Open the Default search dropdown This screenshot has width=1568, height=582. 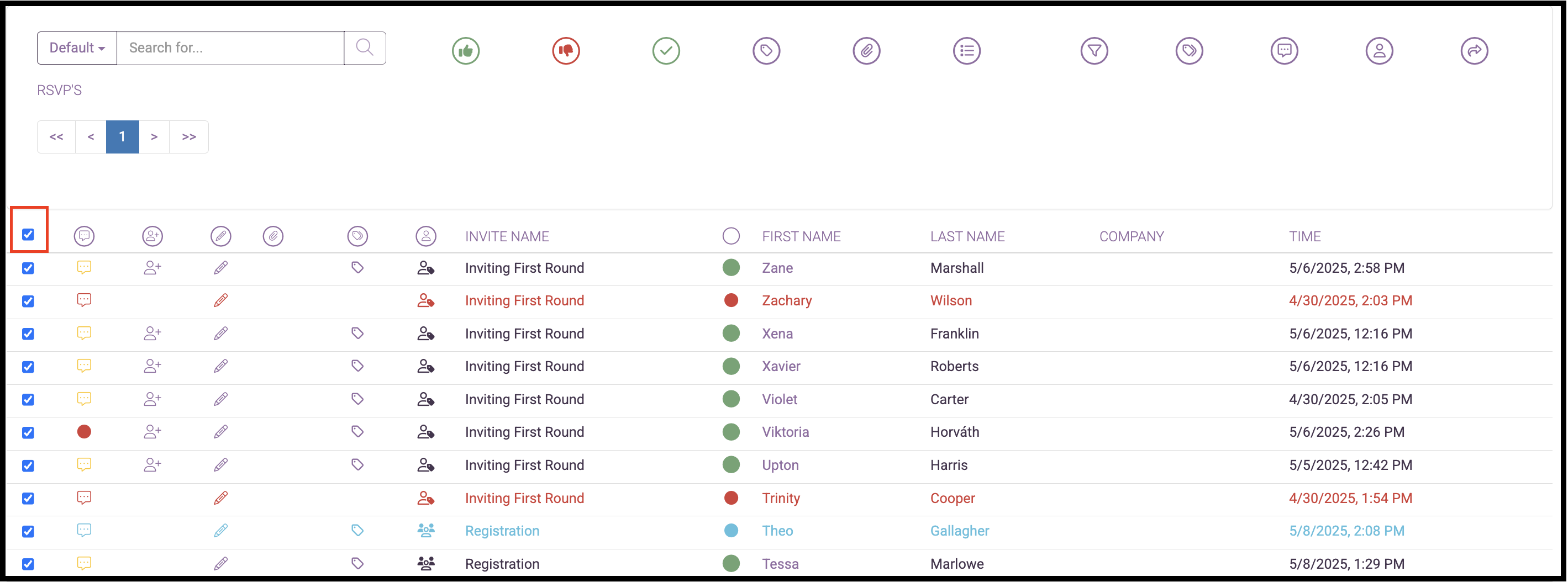coord(77,47)
